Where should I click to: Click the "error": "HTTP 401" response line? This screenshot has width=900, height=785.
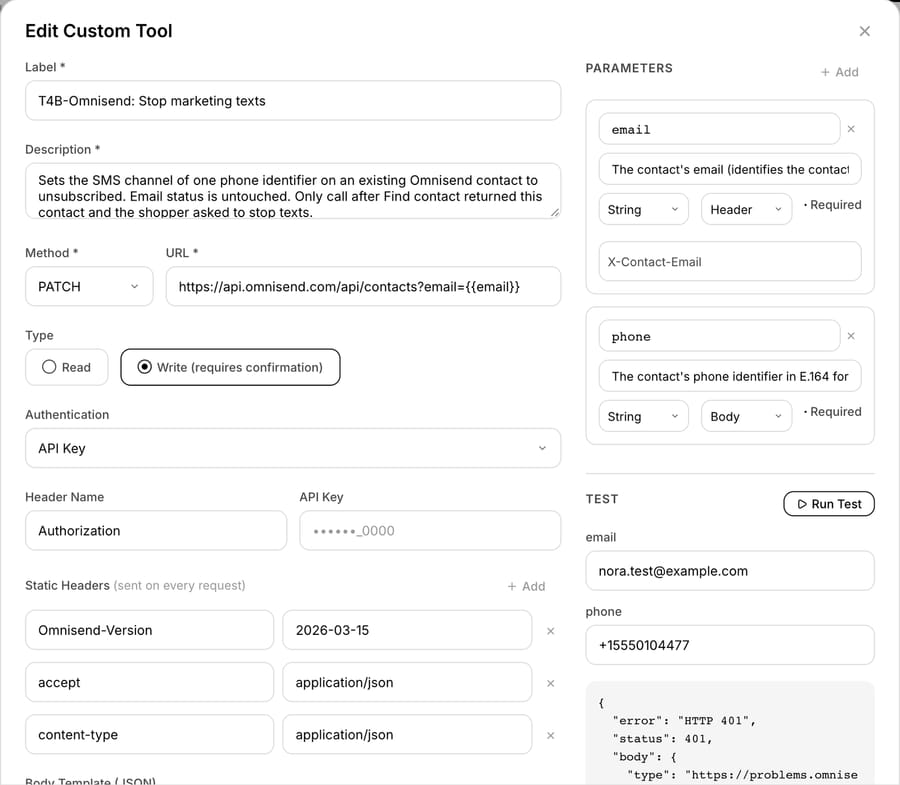684,721
